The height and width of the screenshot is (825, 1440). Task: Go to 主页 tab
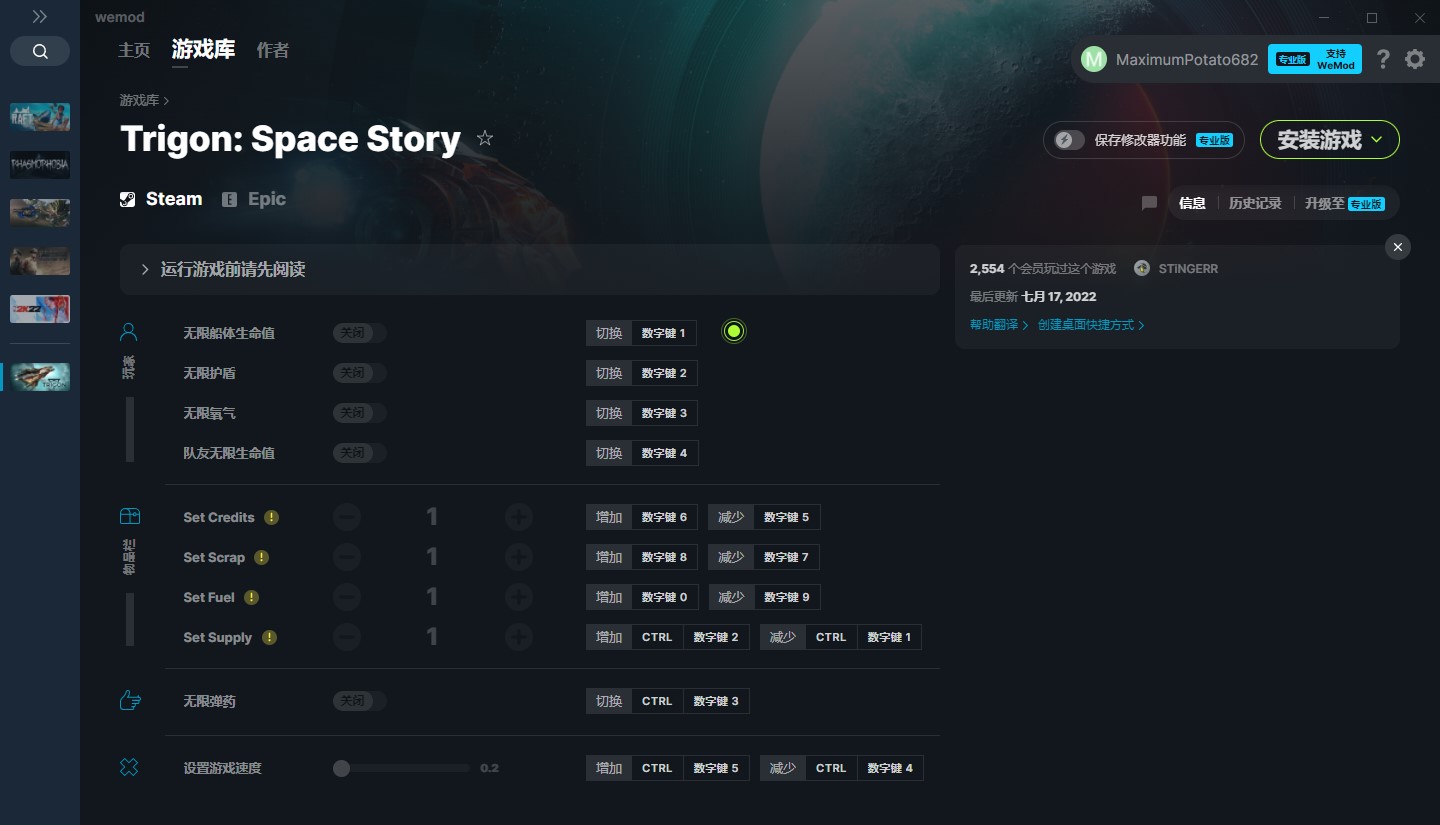pyautogui.click(x=134, y=50)
